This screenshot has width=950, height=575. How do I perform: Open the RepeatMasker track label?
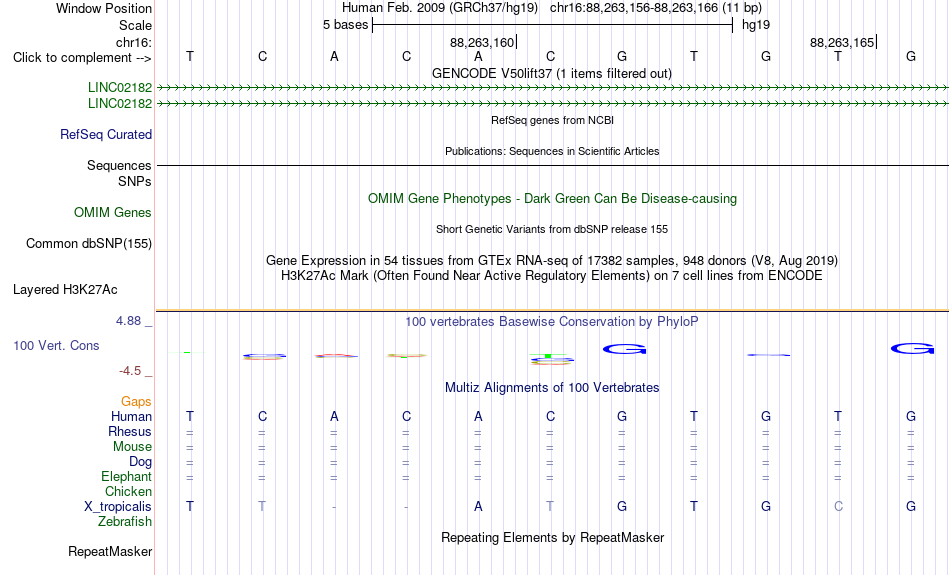(110, 552)
